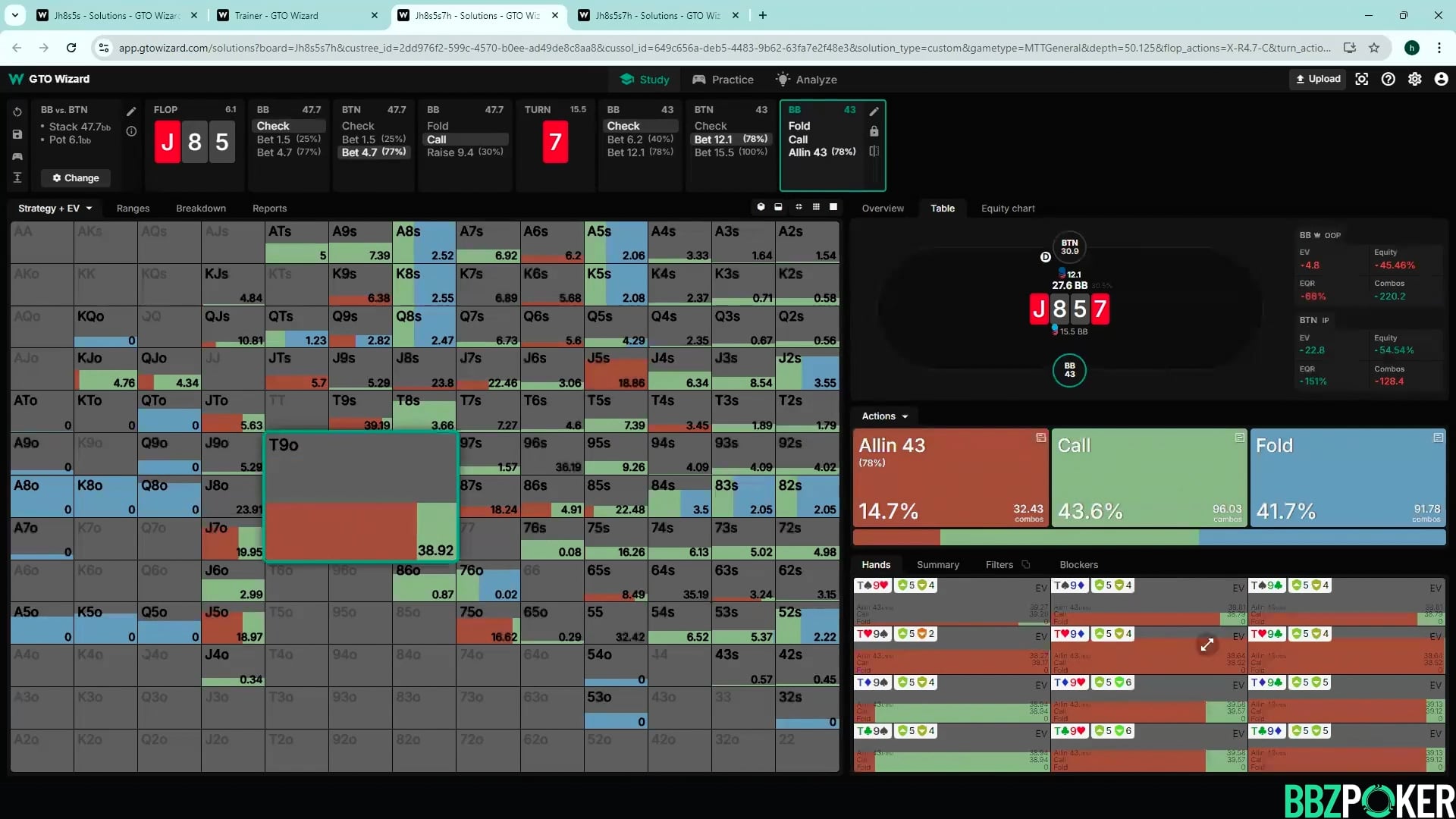
Task: Open the Reports tab
Action: (x=269, y=208)
